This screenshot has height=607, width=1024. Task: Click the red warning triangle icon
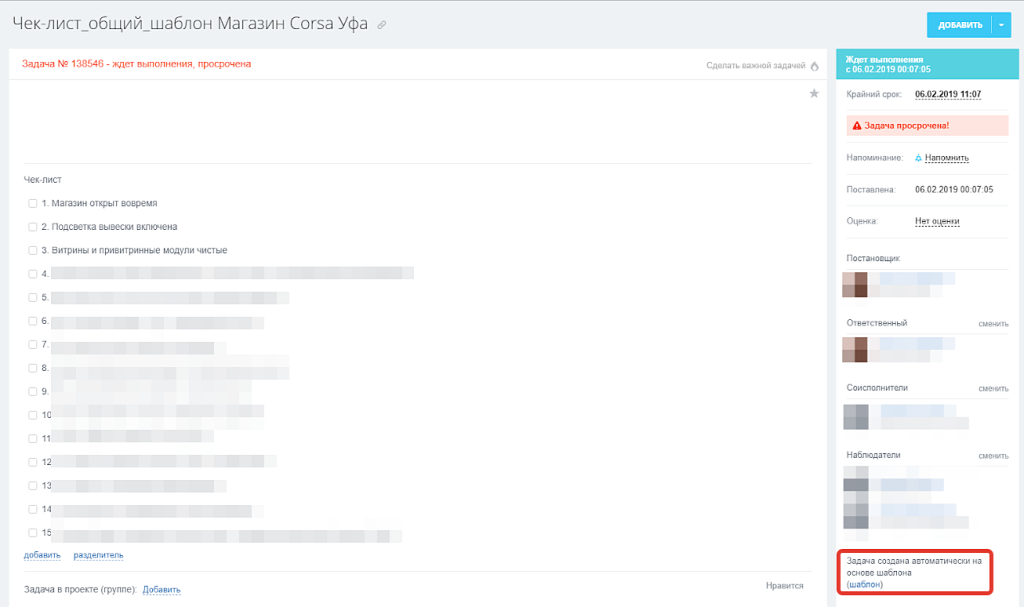(x=857, y=125)
